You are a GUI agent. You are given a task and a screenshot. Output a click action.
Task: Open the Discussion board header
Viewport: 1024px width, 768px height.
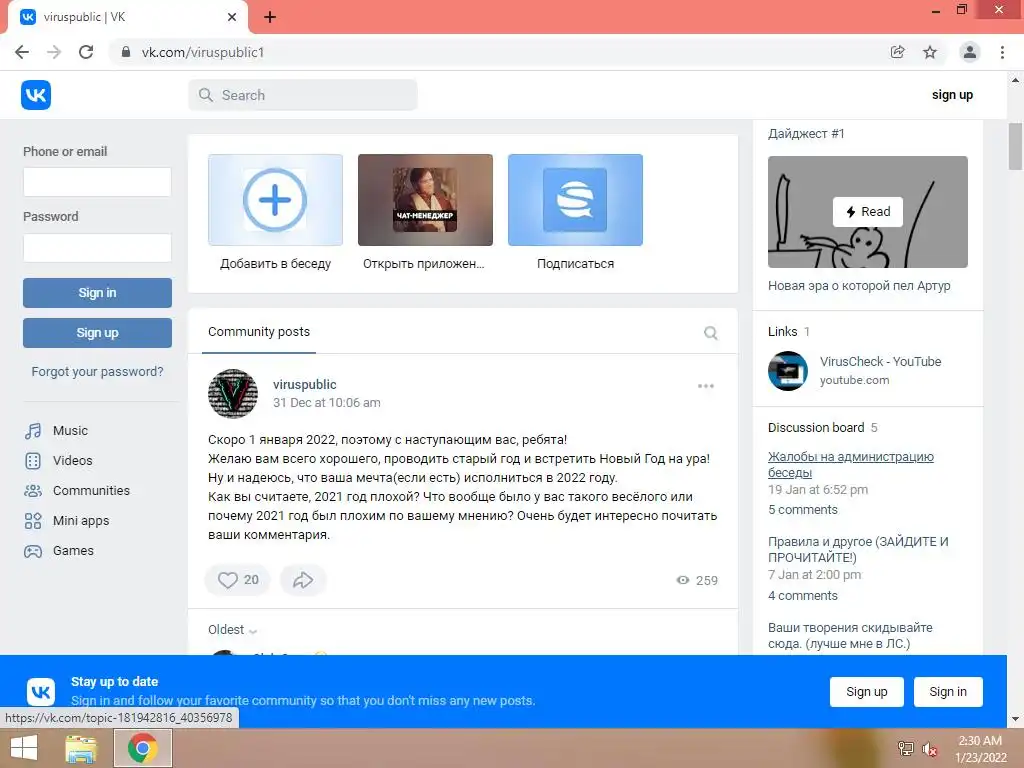pos(822,428)
